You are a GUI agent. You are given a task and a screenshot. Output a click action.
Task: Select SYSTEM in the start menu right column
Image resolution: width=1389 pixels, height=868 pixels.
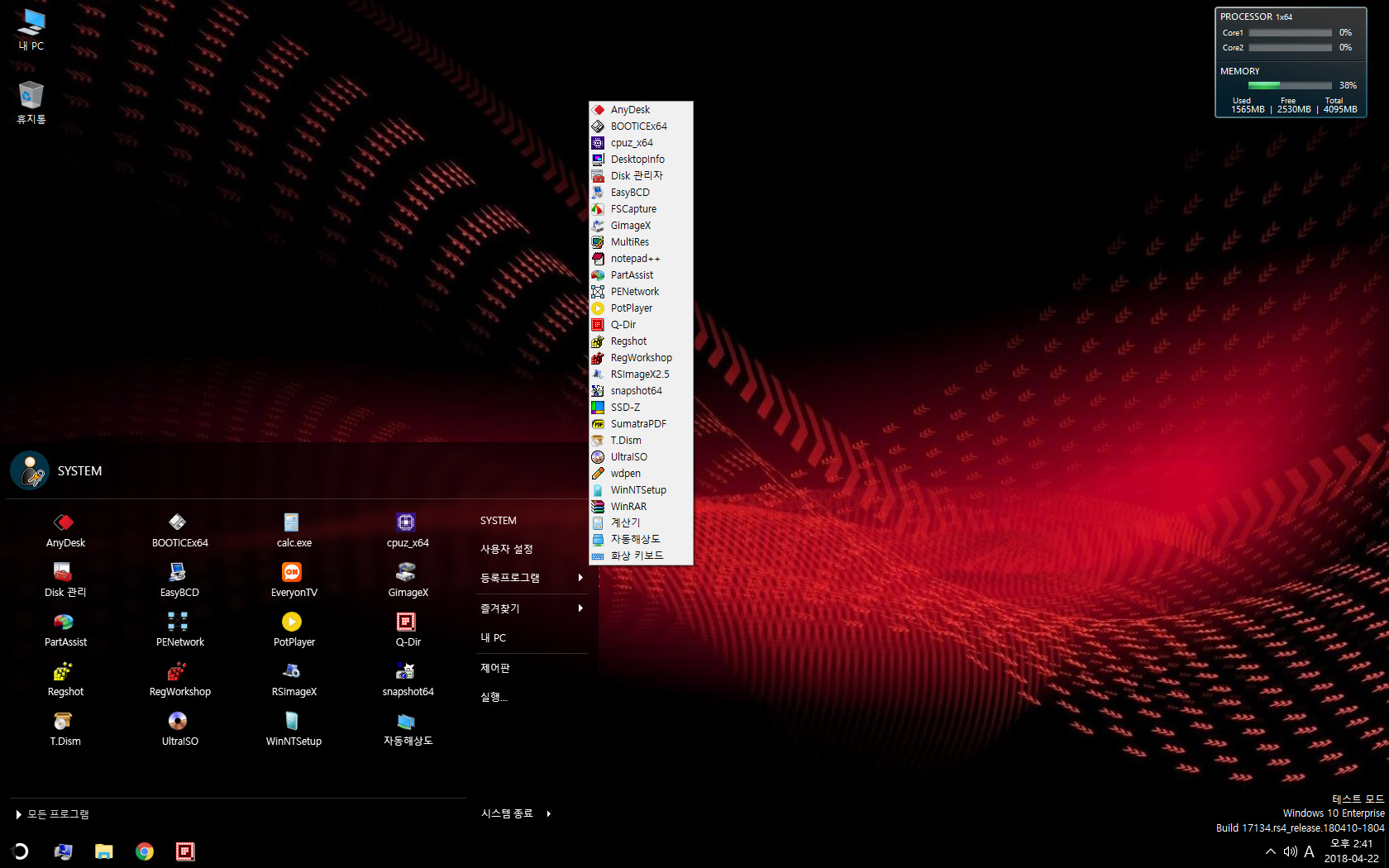[x=499, y=521]
